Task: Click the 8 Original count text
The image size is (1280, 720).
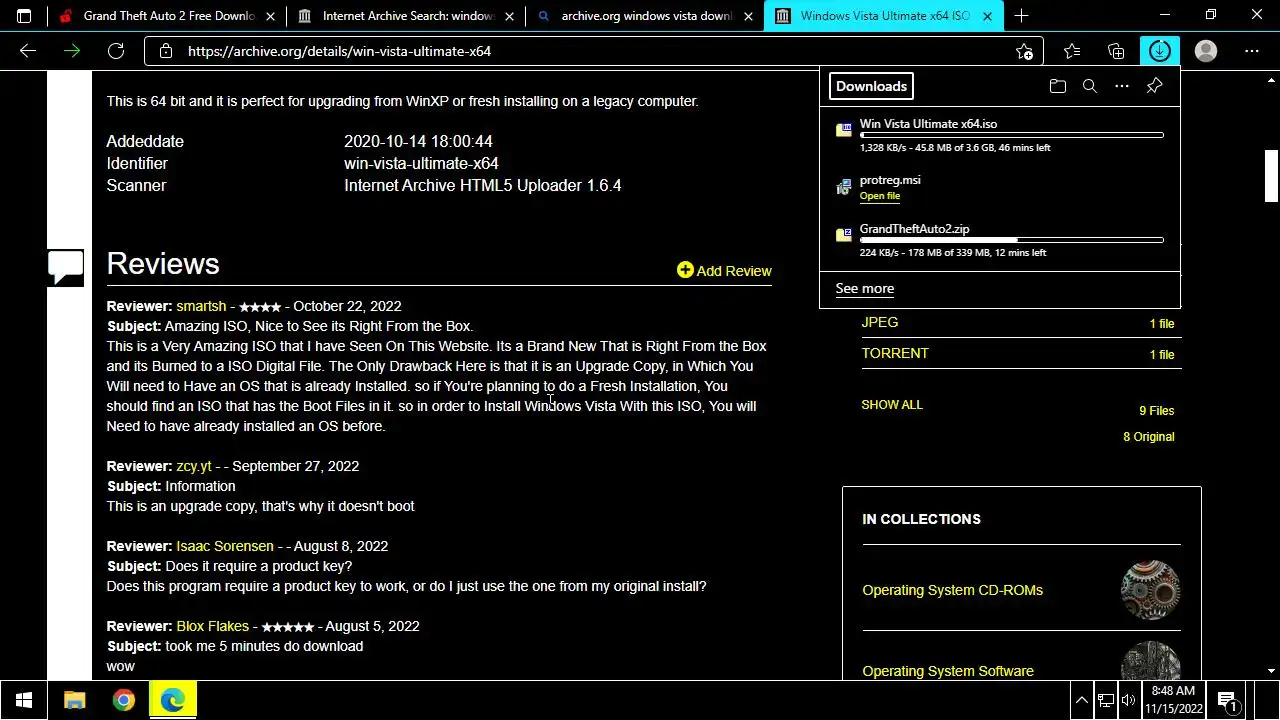Action: [1148, 437]
